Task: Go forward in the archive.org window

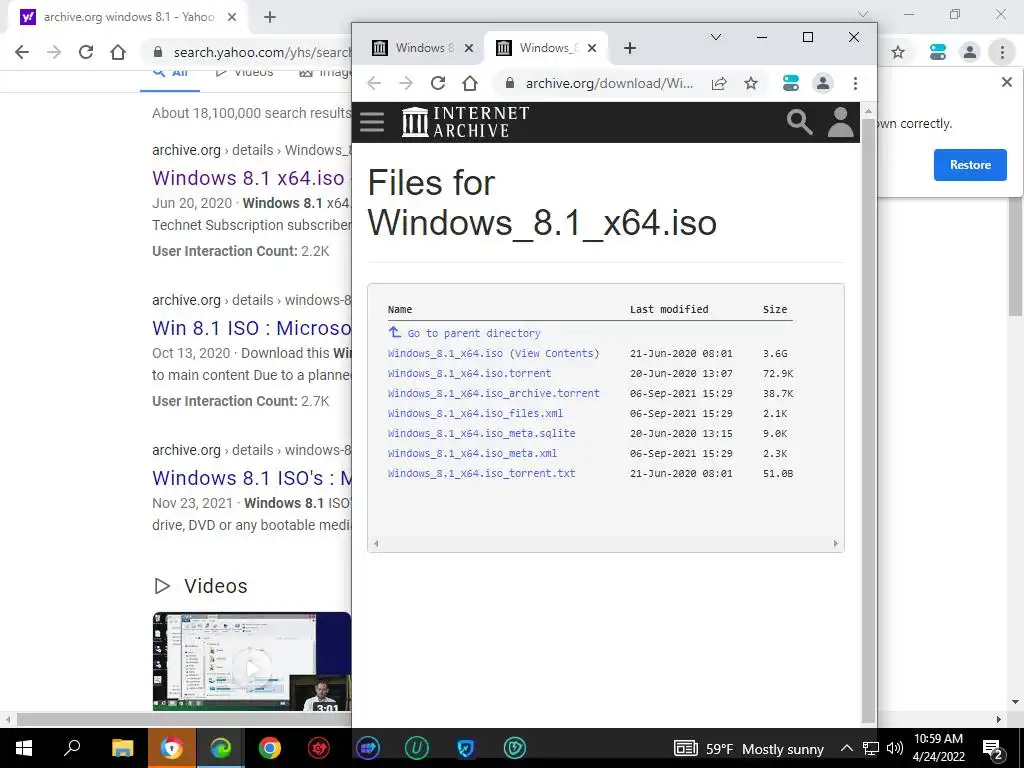Action: coord(406,83)
